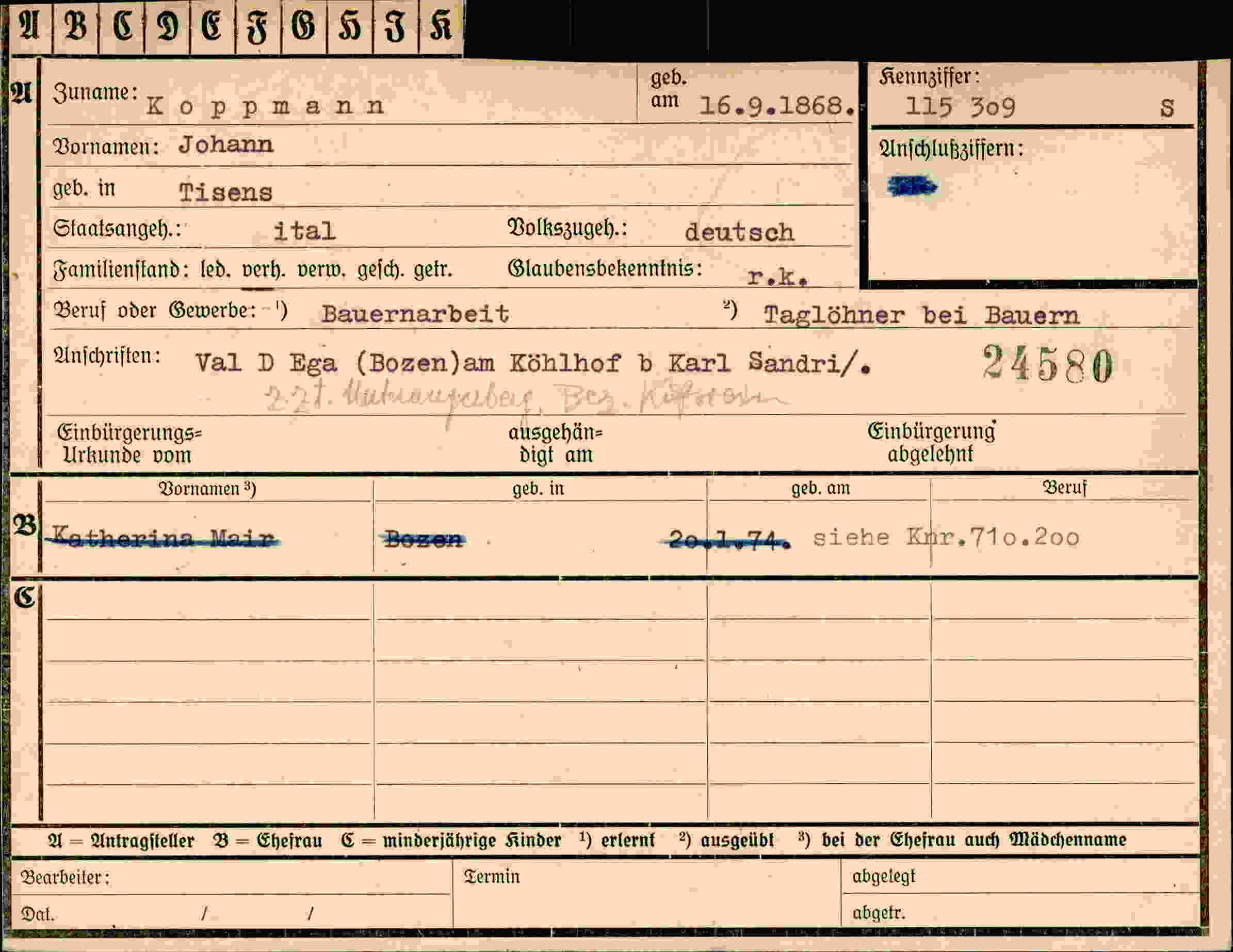Click the occupation 'Taglöhner bei Bauern'
Viewport: 1233px width, 952px height.
[x=922, y=315]
